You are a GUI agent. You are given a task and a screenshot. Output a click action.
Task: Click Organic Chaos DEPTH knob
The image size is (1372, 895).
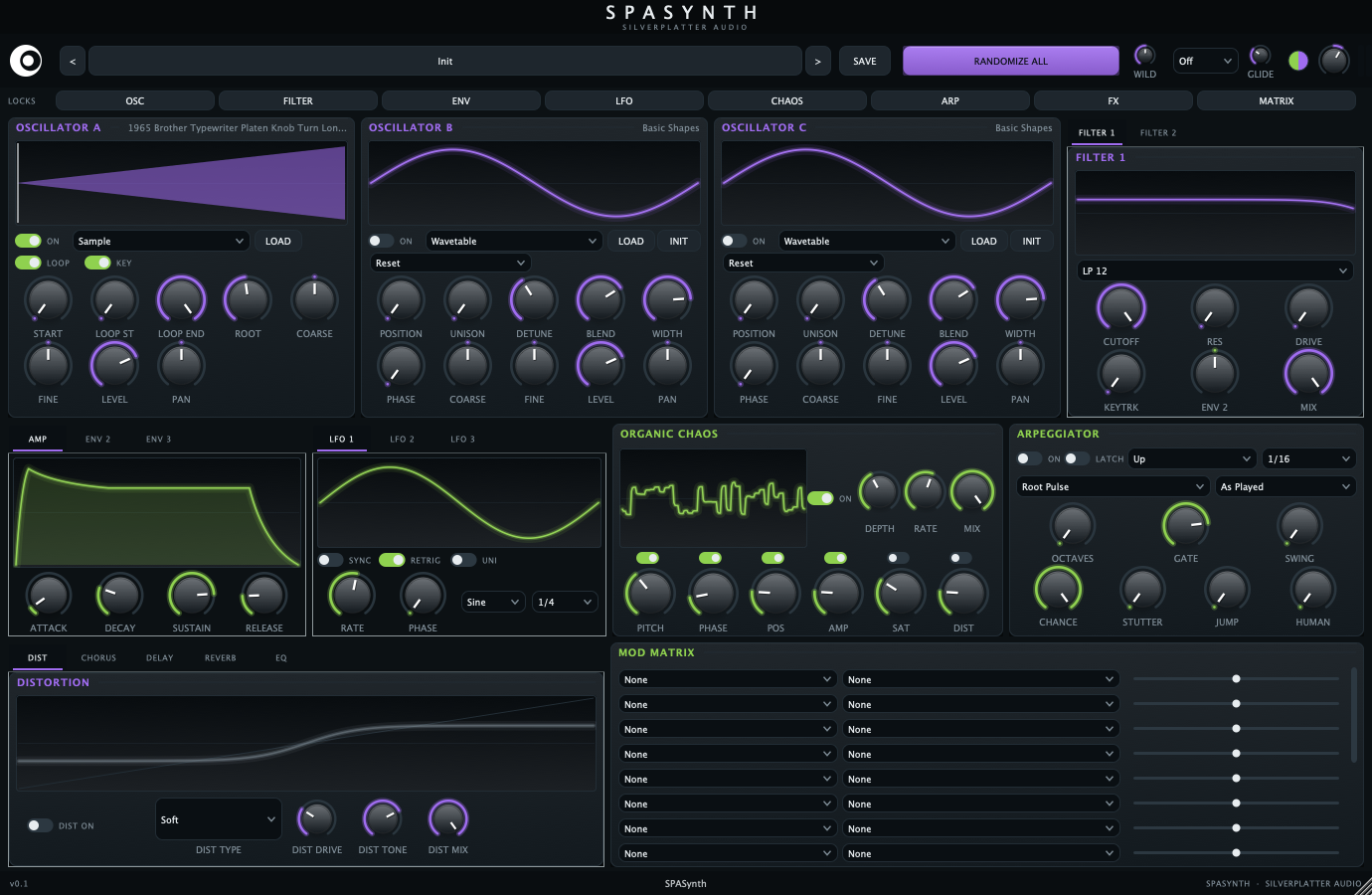point(879,491)
